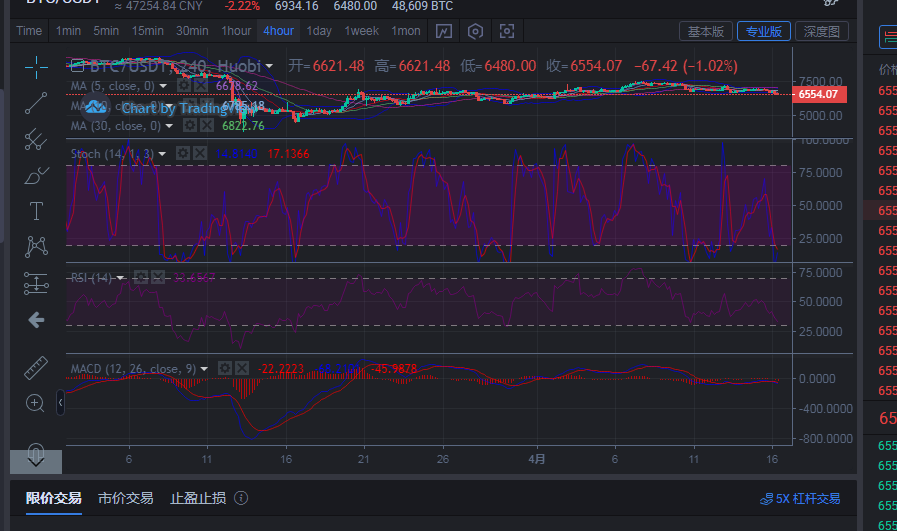Viewport: 897px width, 531px height.
Task: Select the XABCD pattern tool
Action: click(x=36, y=247)
